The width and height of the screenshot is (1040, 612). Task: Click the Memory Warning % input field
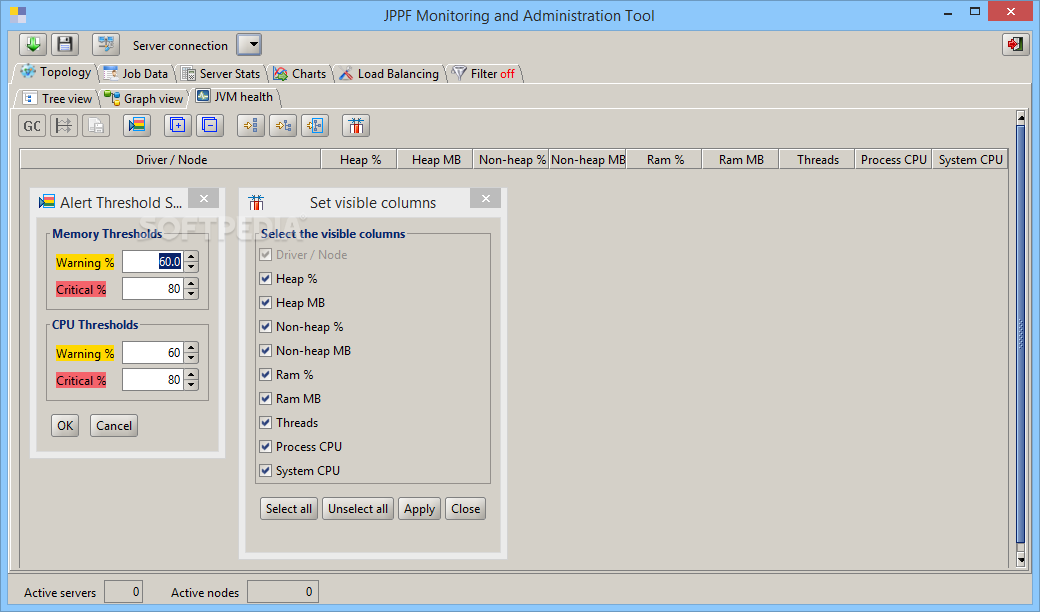coord(153,262)
